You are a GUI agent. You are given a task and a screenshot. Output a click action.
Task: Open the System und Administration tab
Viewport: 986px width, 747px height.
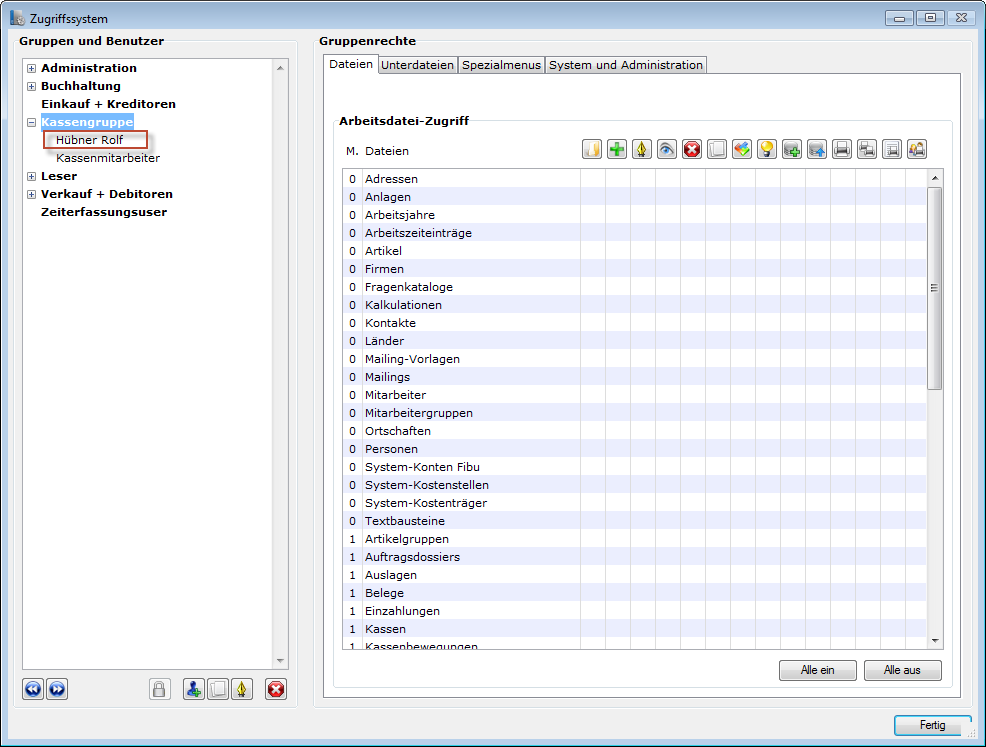[x=626, y=65]
